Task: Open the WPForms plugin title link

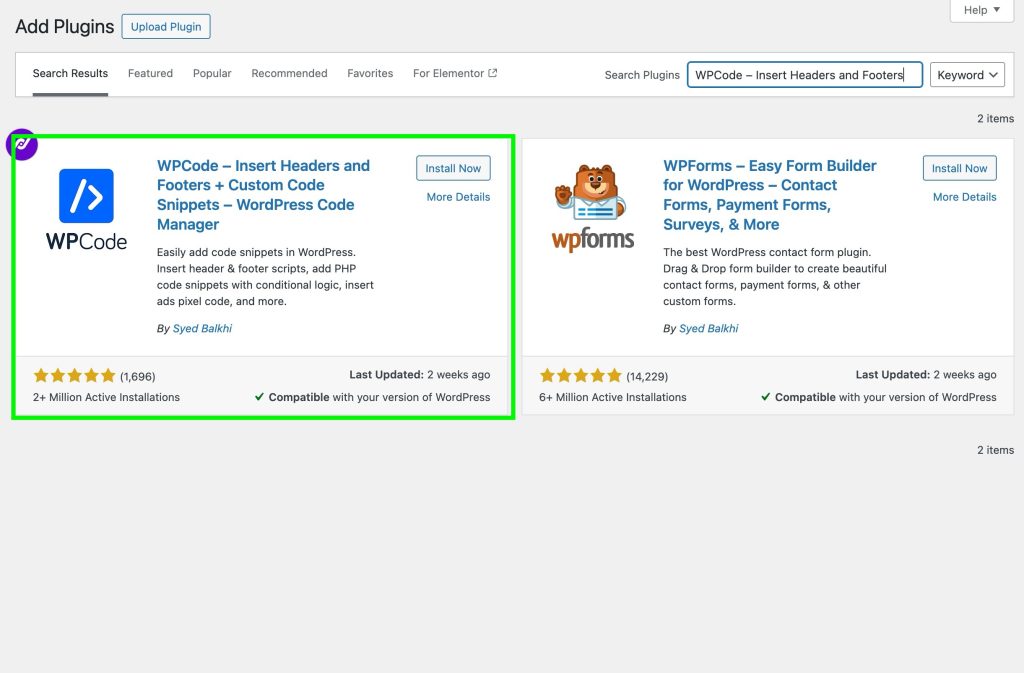Action: [x=770, y=195]
